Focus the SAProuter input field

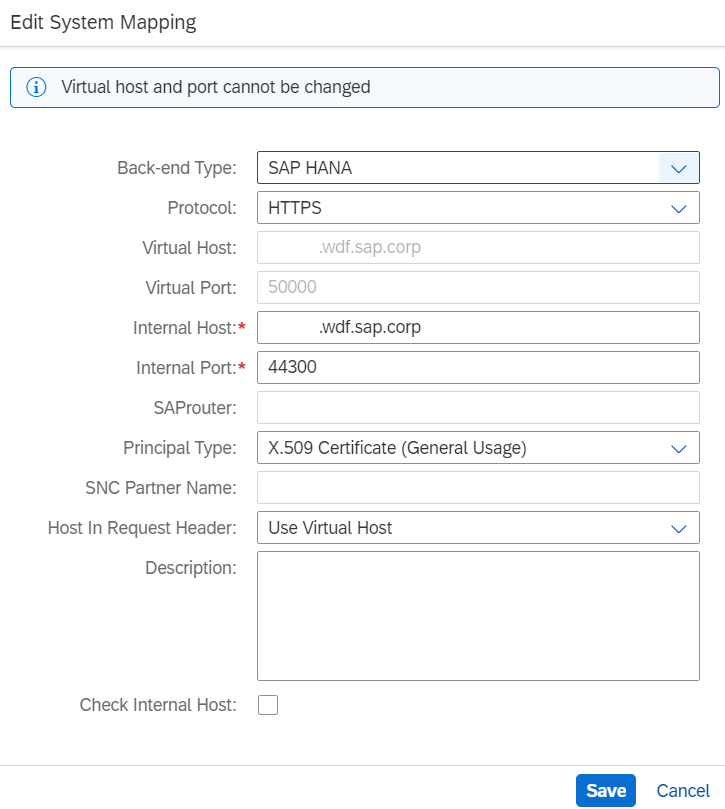pyautogui.click(x=478, y=408)
